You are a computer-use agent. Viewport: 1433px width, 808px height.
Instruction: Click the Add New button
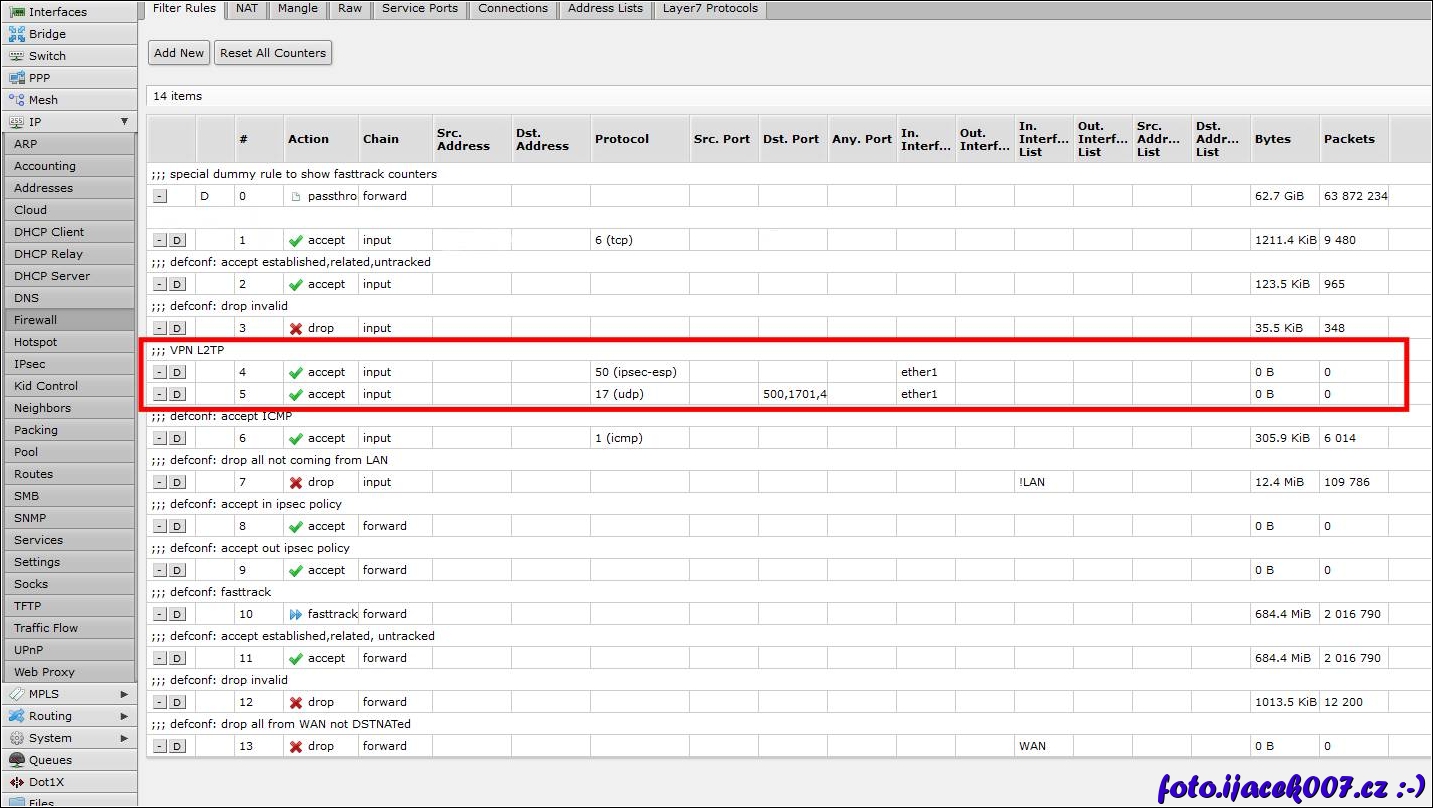[x=179, y=53]
